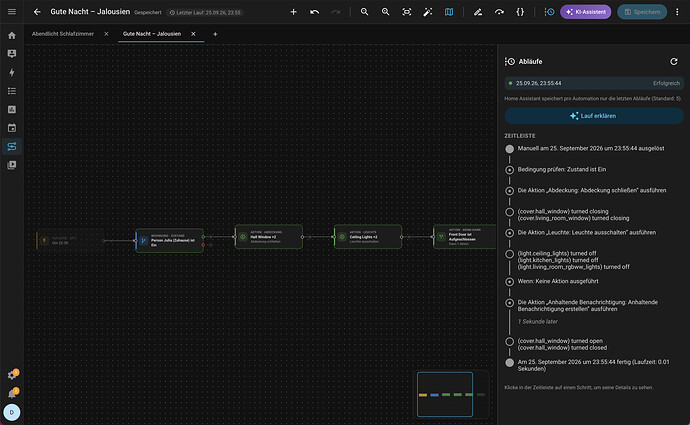Open the user profile avatar D
The image size is (690, 425).
tap(12, 412)
